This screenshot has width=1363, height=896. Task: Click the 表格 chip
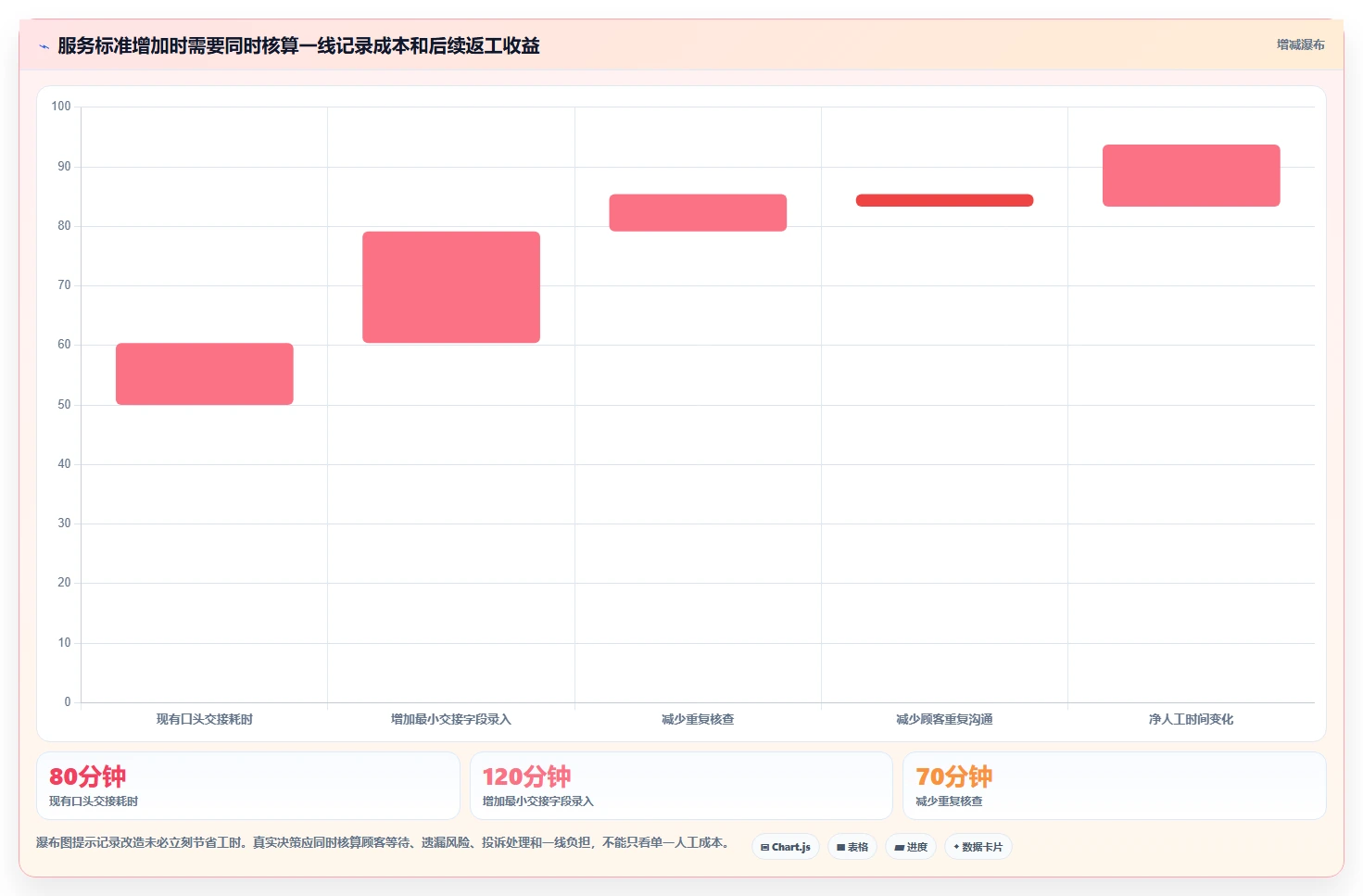(x=852, y=847)
